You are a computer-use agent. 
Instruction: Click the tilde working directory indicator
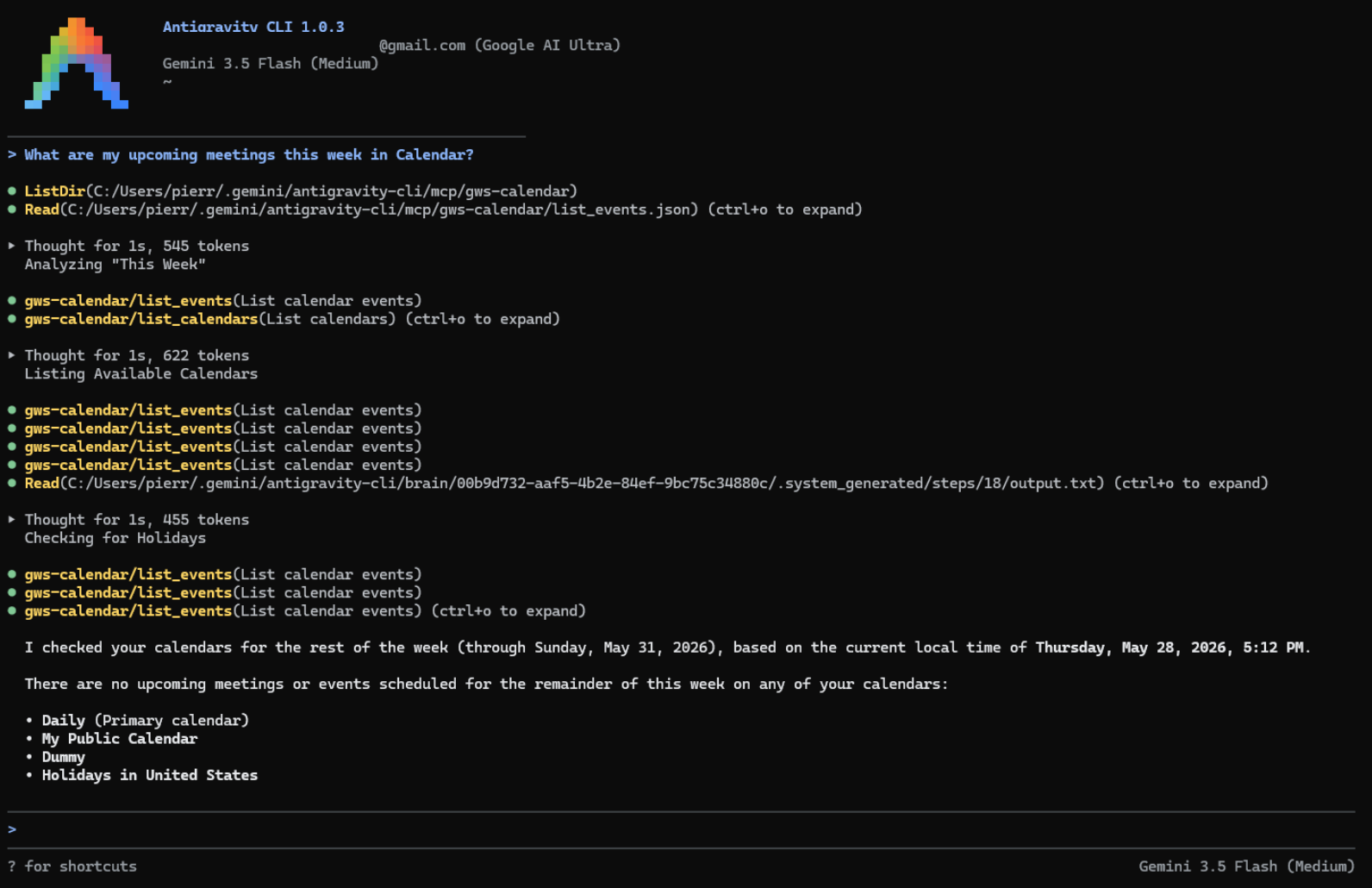coord(167,82)
